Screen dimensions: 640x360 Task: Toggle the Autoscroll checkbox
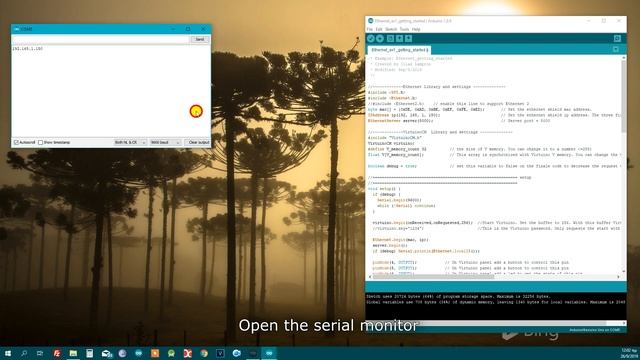pyautogui.click(x=16, y=142)
